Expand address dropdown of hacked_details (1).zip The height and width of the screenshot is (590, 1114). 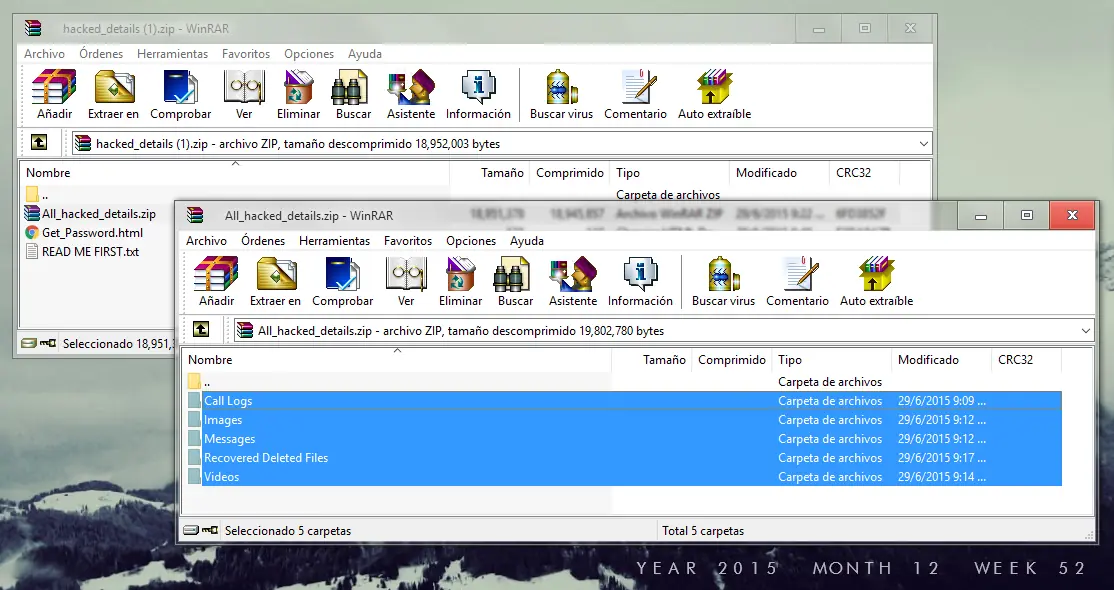(x=923, y=144)
